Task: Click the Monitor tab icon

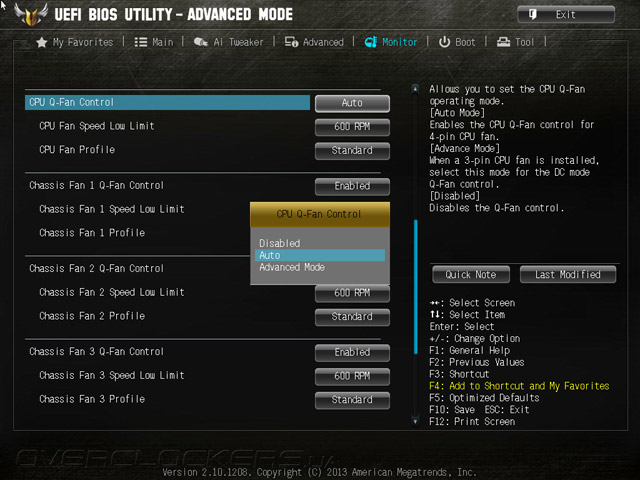Action: pos(371,42)
